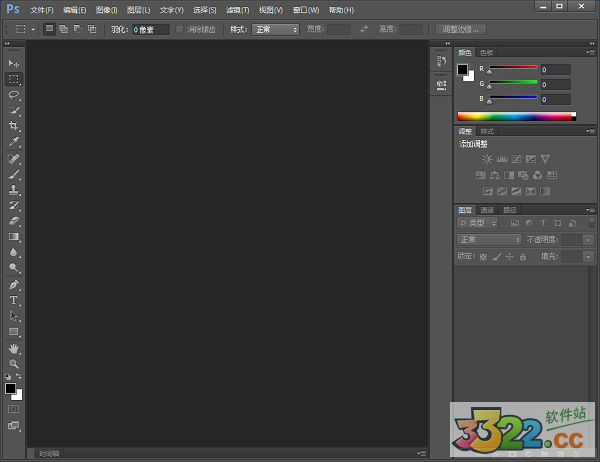Select the Move tool
This screenshot has width=600, height=462.
[14, 63]
